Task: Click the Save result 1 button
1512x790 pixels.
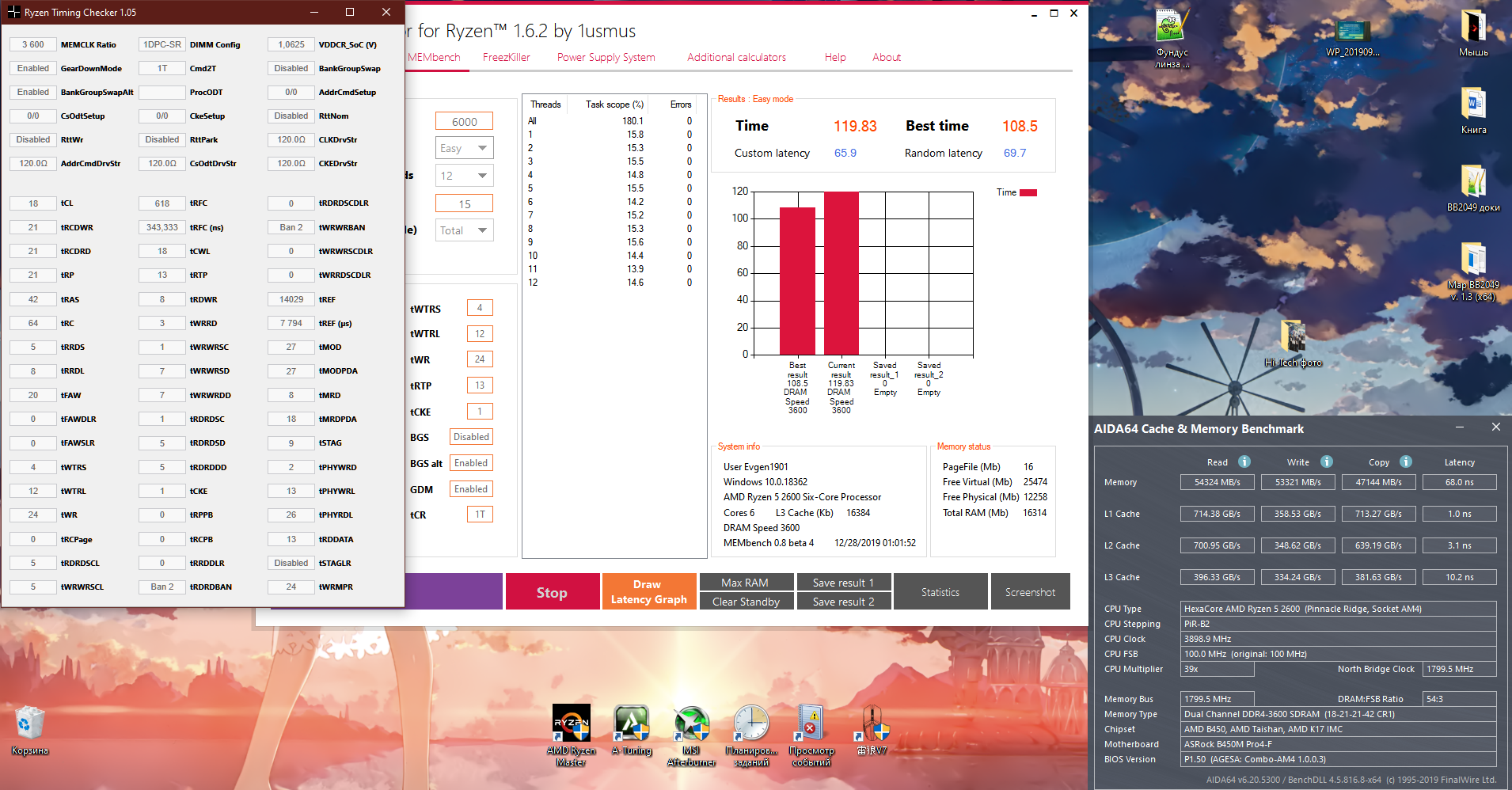Action: coord(844,583)
